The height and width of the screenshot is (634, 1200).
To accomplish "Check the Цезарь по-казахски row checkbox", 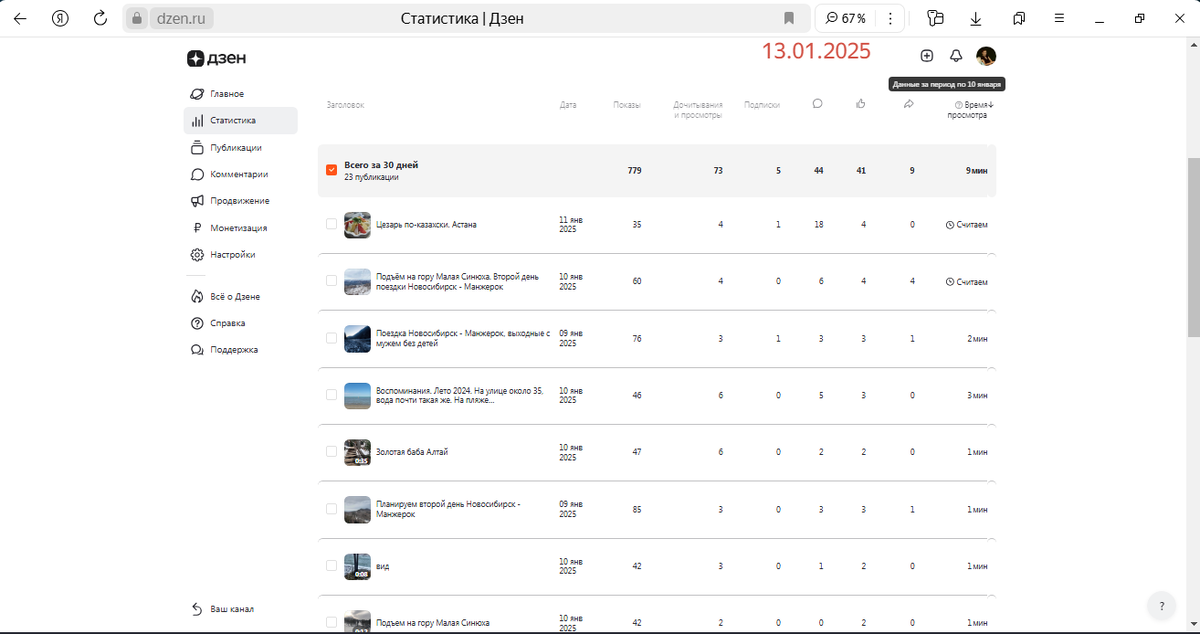I will (x=331, y=224).
